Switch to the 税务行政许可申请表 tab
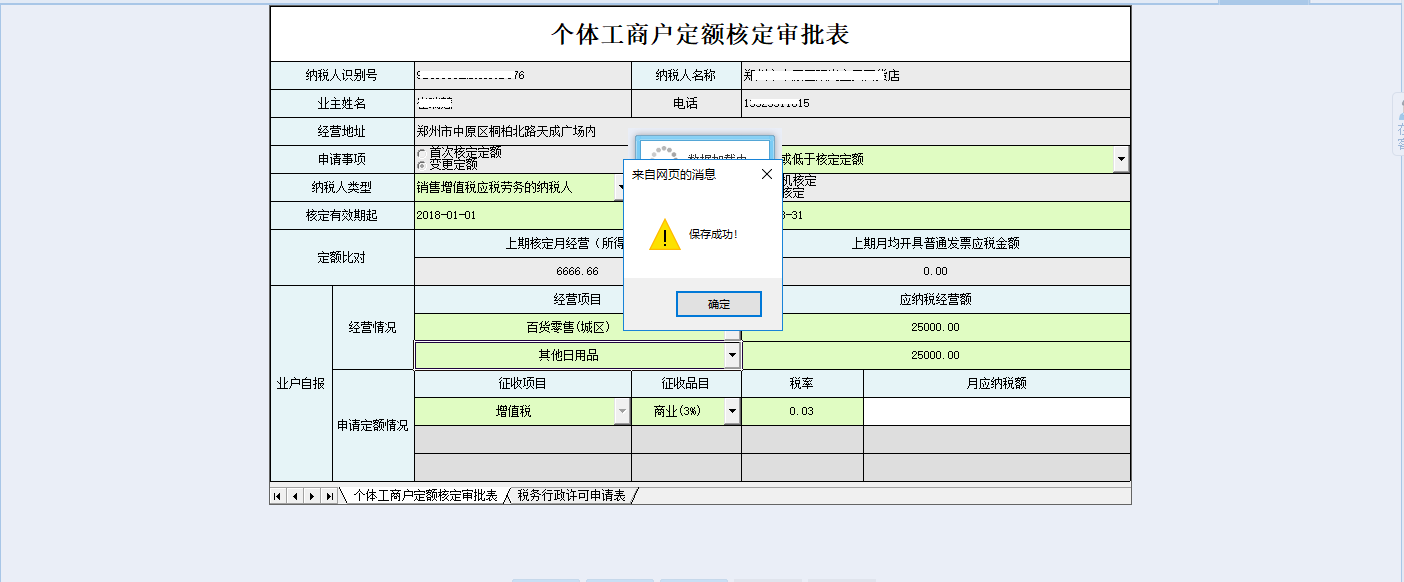The image size is (1404, 582). (x=570, y=494)
